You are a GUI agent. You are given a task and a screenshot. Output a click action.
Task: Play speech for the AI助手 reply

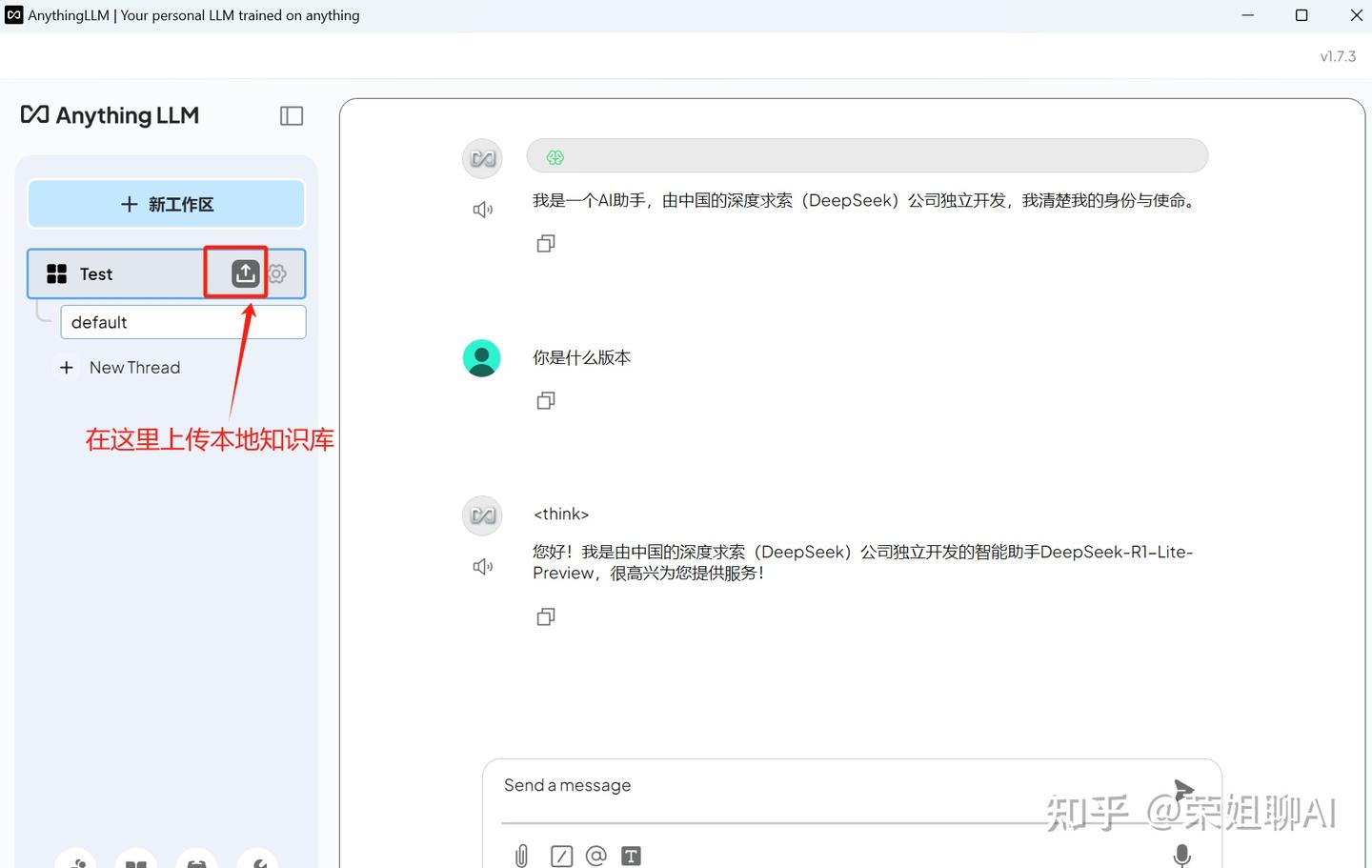coord(483,210)
